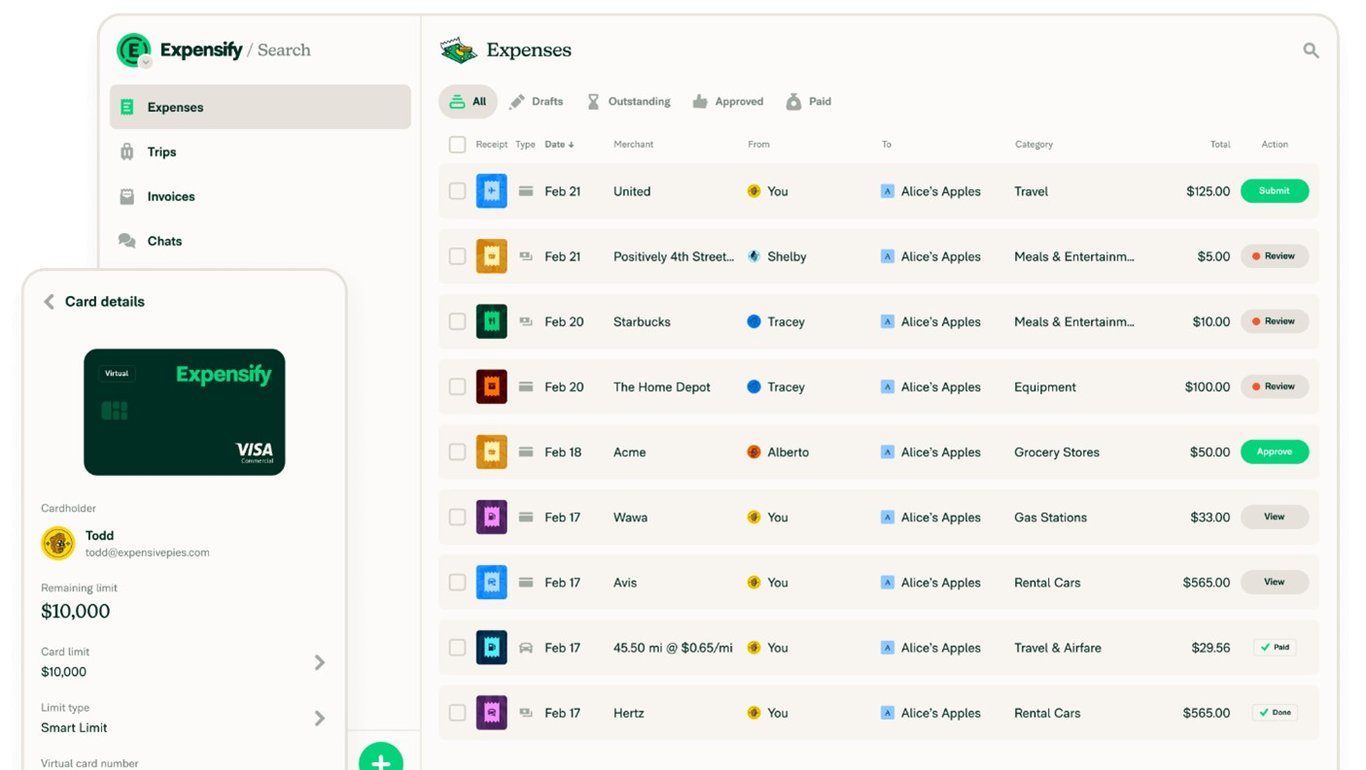This screenshot has height=770, width=1366.
Task: Click the virtual Expensify card image
Action: click(x=184, y=412)
